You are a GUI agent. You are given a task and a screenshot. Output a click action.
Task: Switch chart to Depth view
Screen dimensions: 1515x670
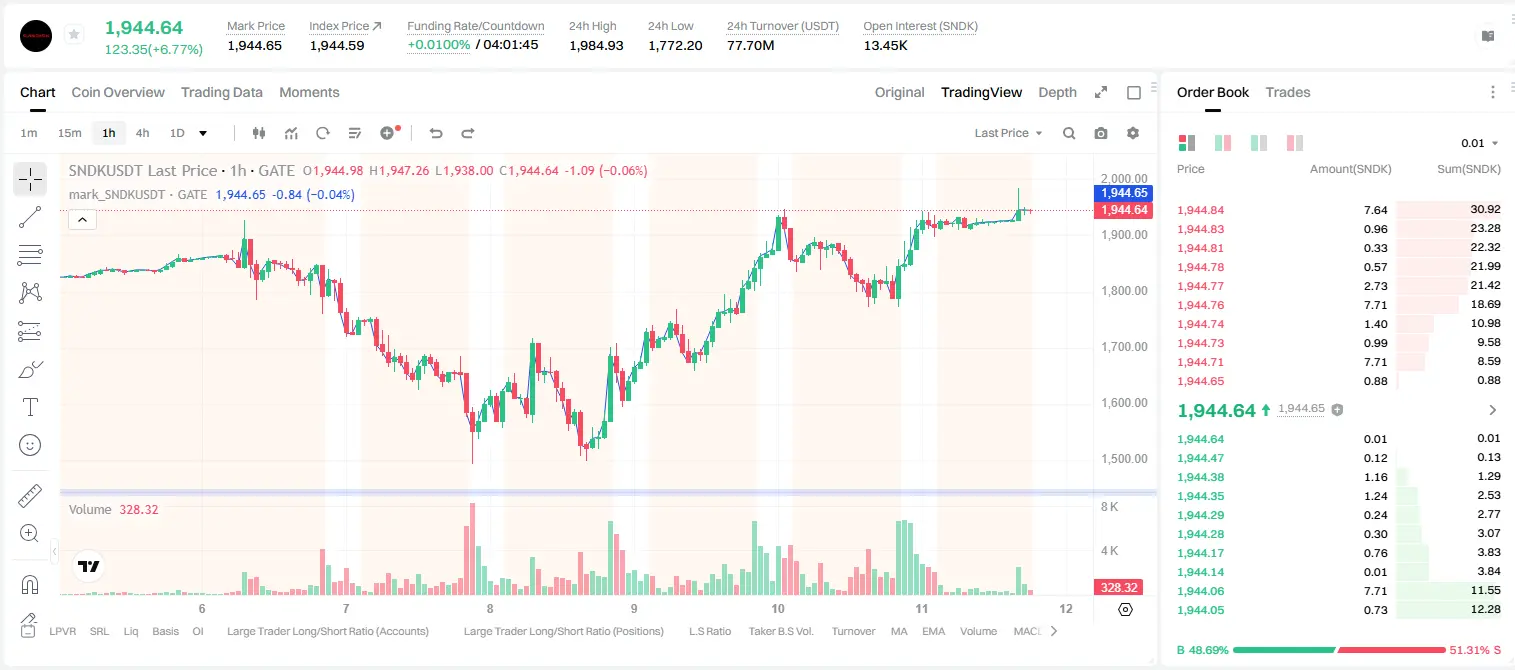1057,92
